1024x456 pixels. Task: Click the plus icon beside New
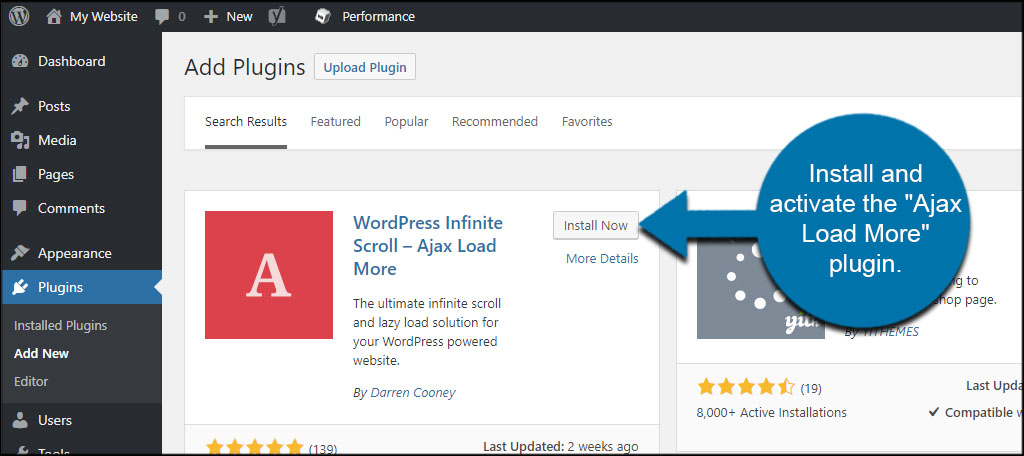tap(210, 17)
